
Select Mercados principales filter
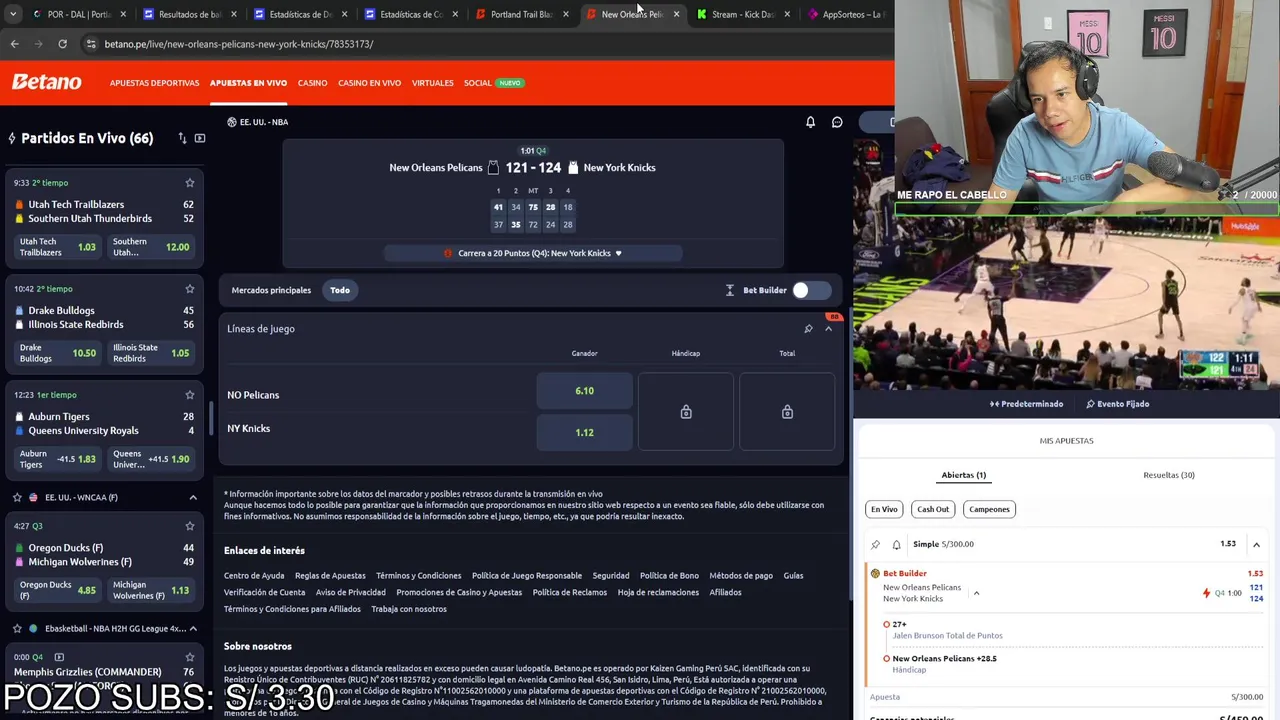[271, 290]
